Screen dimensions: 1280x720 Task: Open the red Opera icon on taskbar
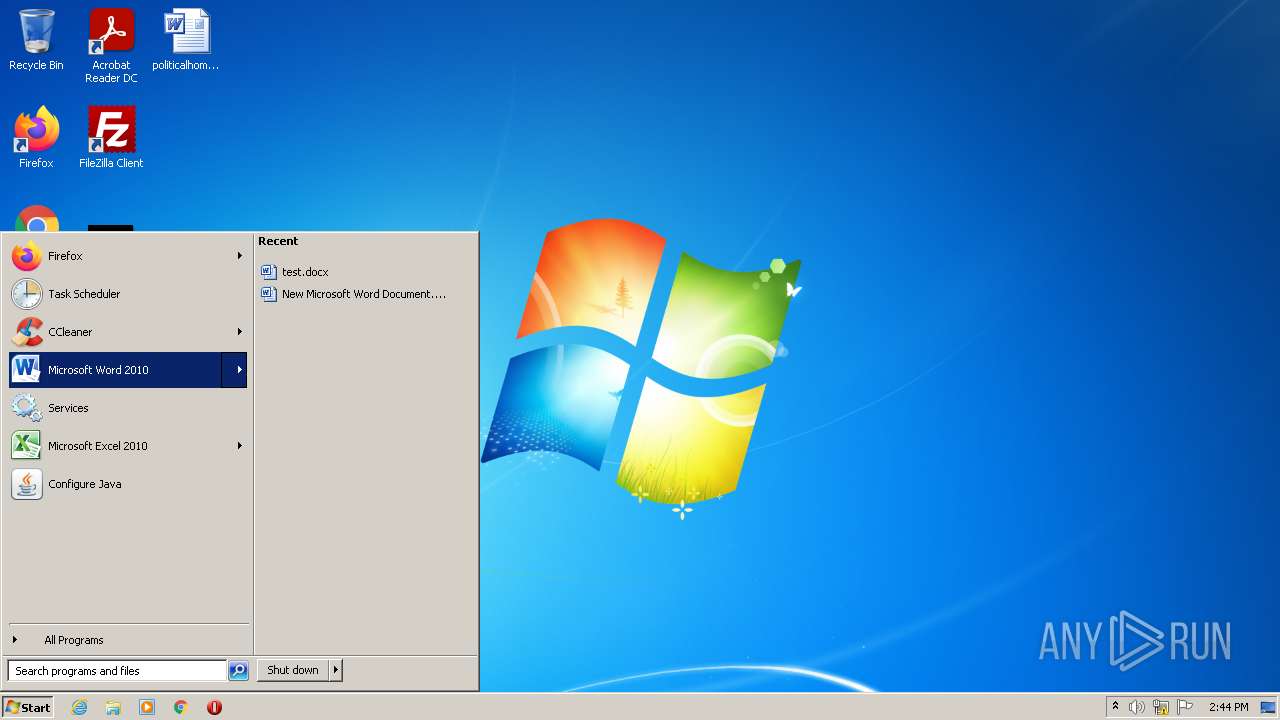214,707
